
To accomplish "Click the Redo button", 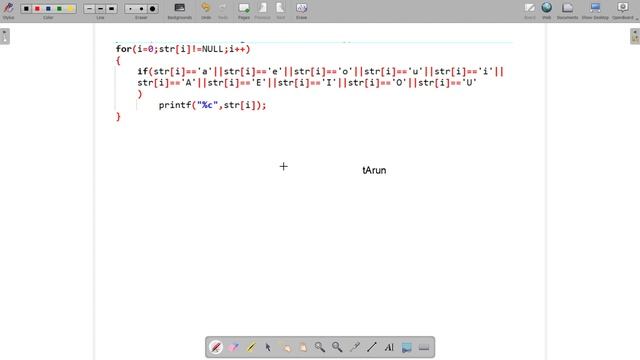I will 222,10.
